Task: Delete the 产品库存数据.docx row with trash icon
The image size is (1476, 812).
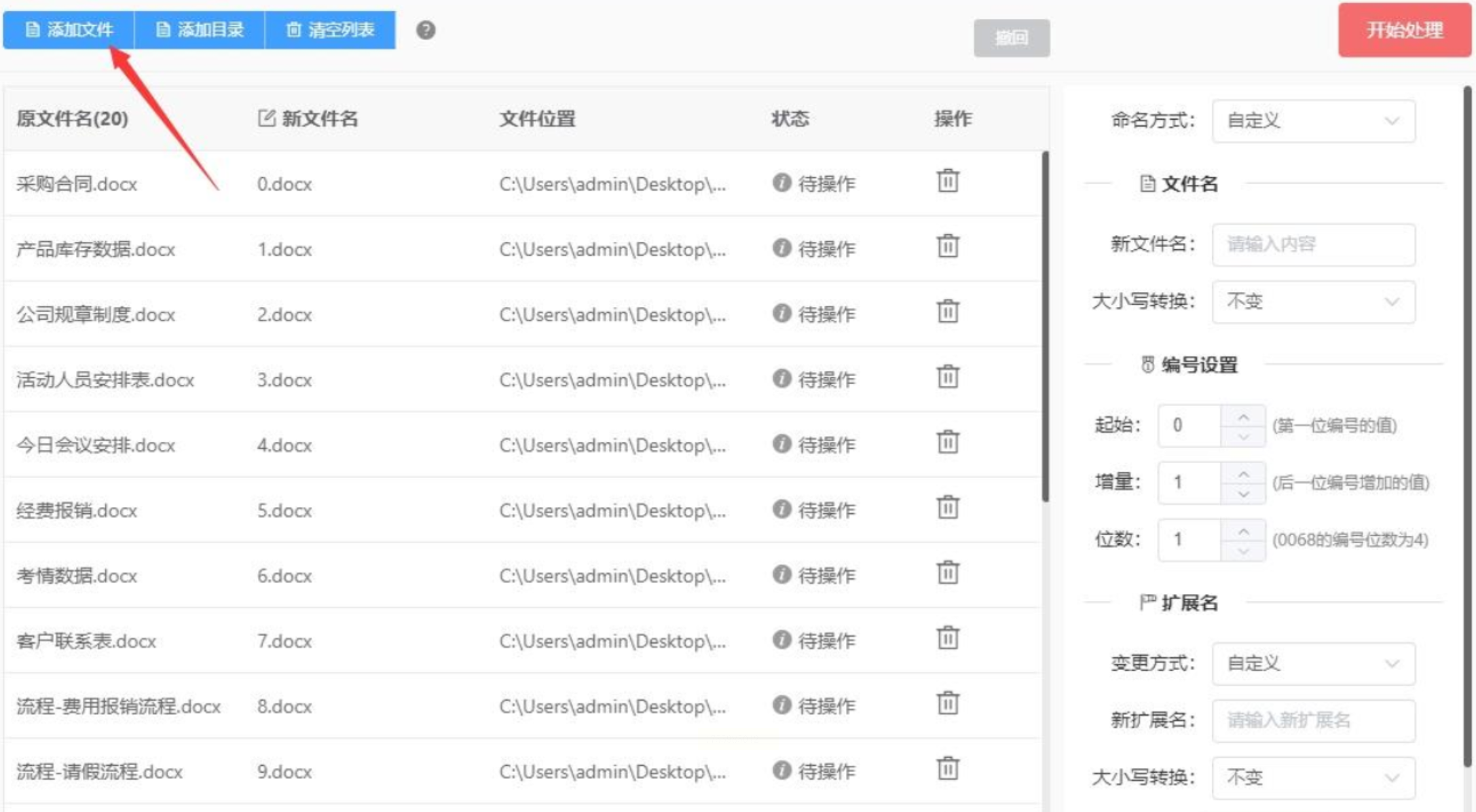Action: click(948, 246)
